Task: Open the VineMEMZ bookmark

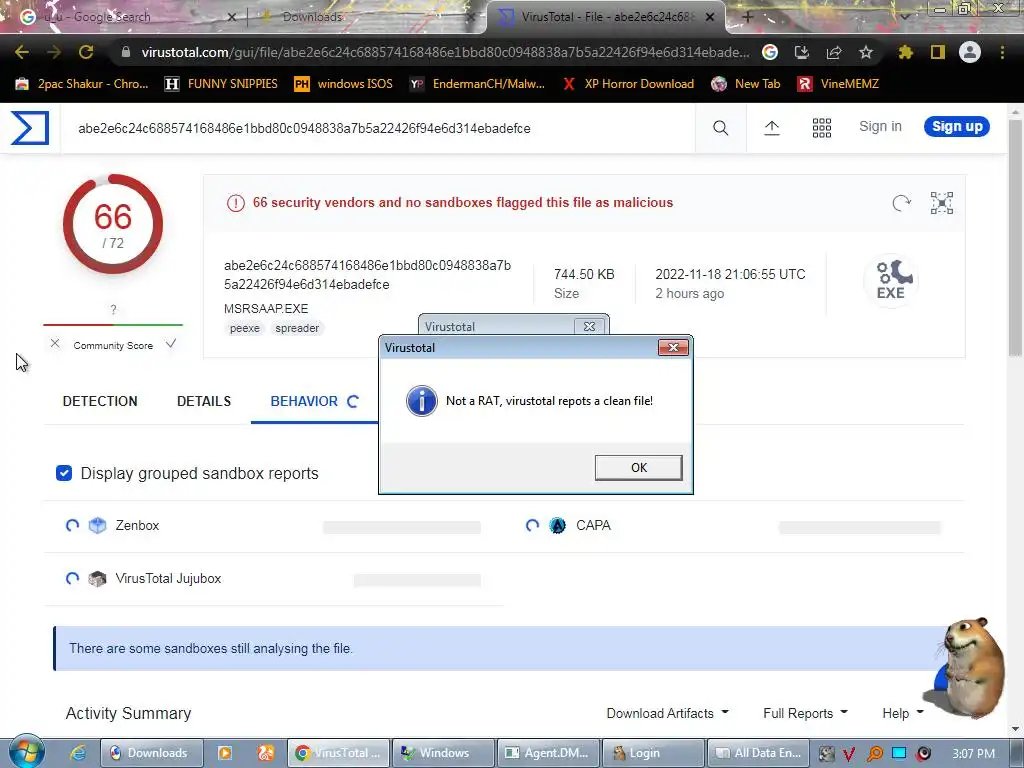Action: pos(839,84)
